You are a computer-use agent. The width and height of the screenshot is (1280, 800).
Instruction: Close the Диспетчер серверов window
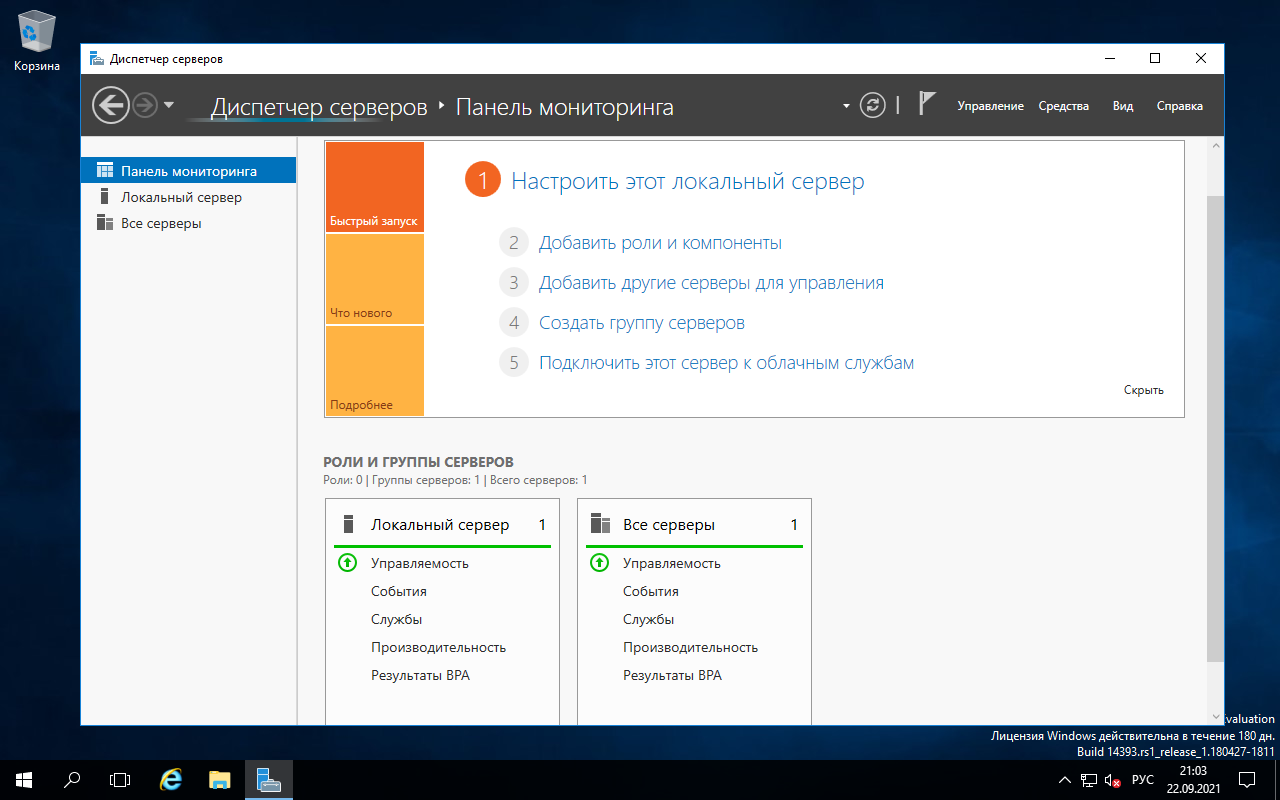1201,58
